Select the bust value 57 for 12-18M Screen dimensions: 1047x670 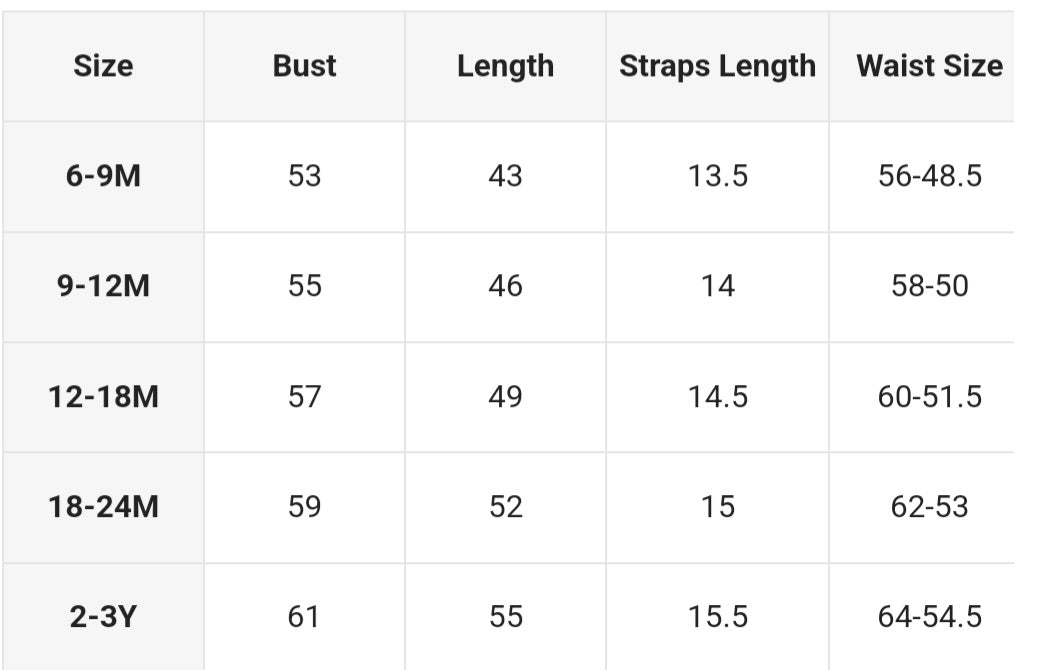tap(305, 397)
